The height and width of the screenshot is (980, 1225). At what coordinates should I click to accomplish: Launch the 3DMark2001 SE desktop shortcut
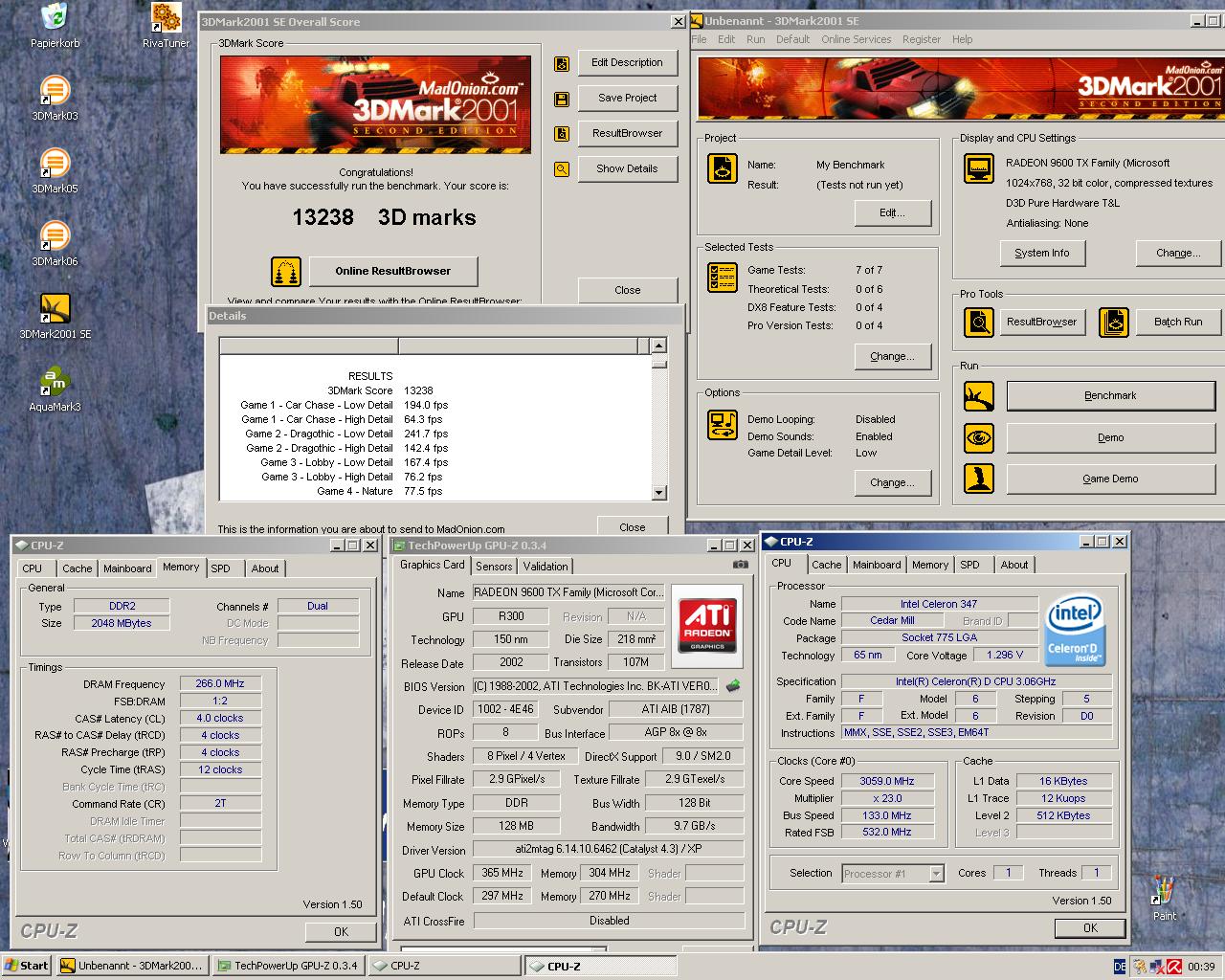coord(55,317)
